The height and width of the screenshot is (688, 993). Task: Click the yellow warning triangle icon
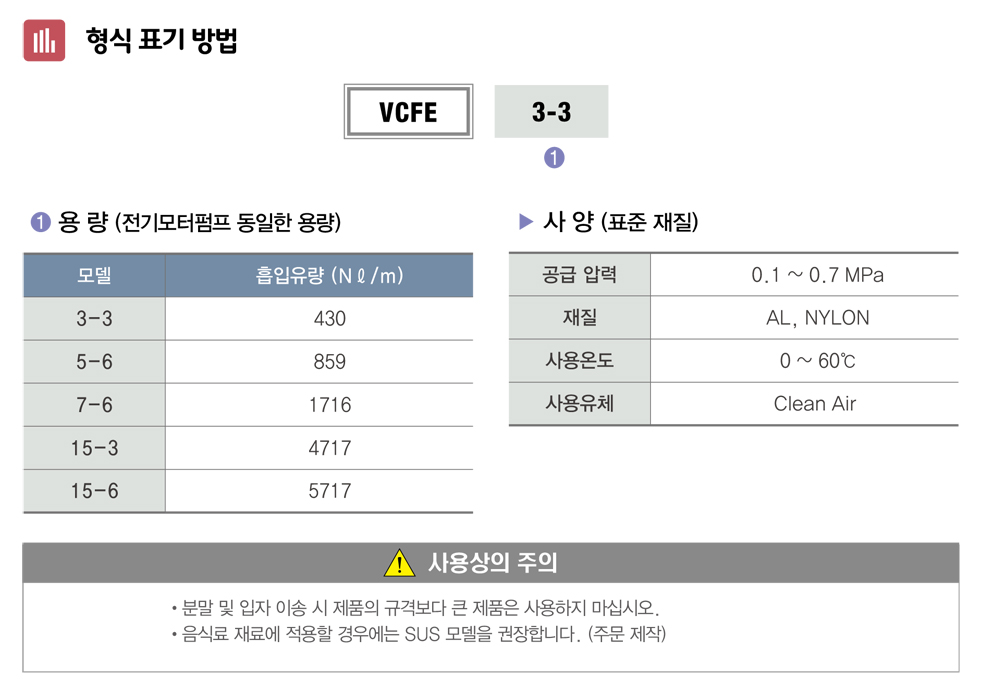pos(399,564)
